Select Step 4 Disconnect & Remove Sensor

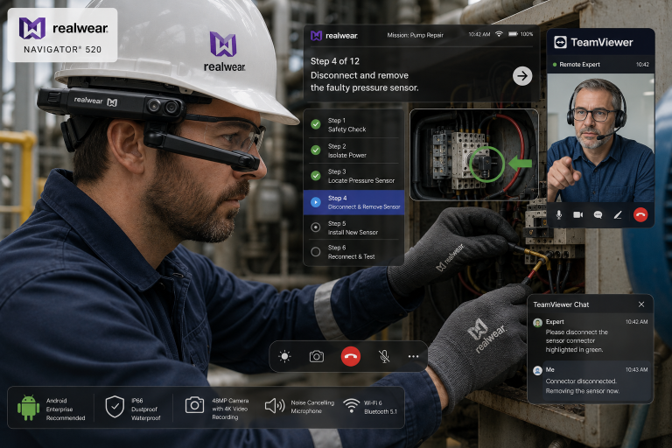point(354,202)
